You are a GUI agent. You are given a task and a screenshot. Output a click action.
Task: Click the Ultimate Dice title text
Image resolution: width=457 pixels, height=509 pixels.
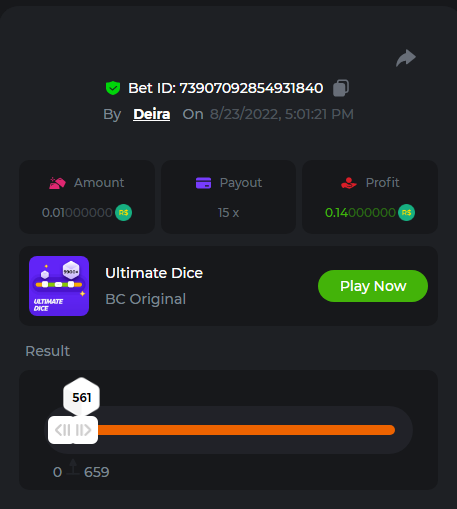click(x=154, y=273)
